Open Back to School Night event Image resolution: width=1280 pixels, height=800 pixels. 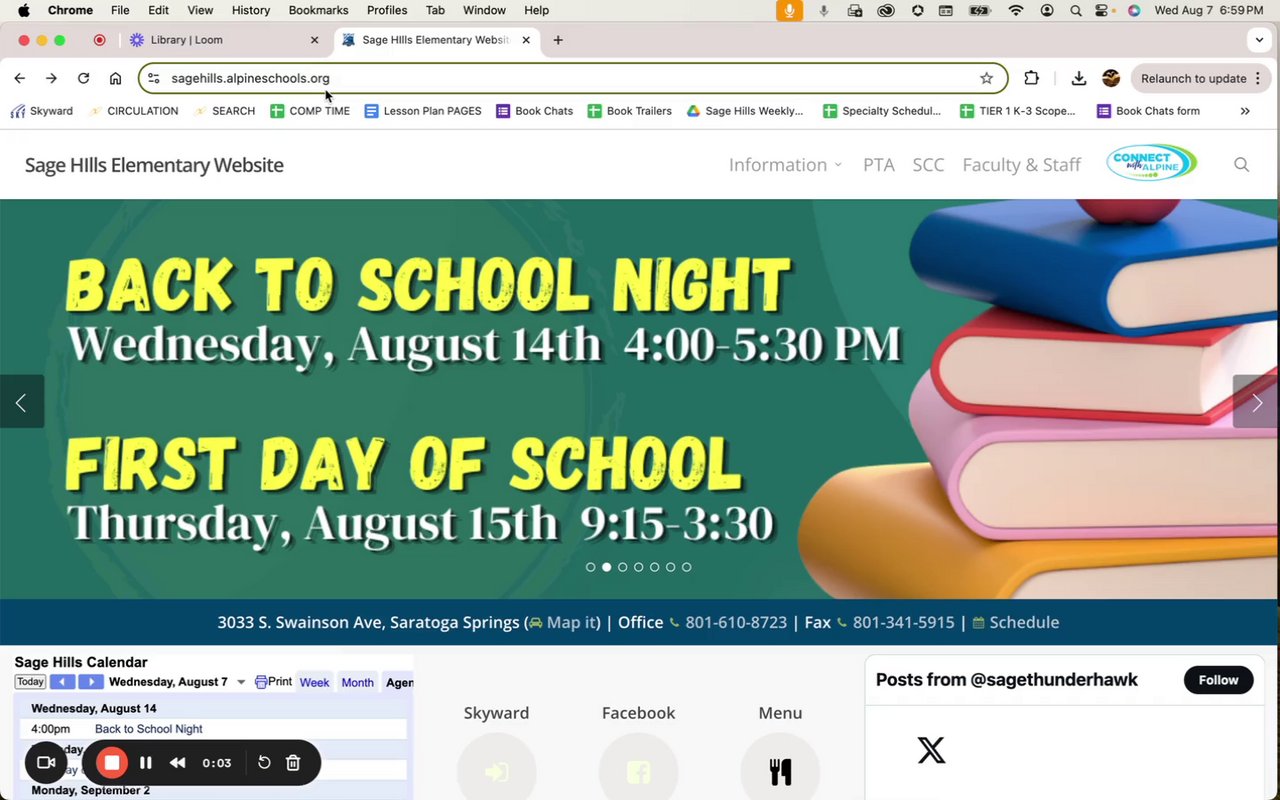point(148,729)
